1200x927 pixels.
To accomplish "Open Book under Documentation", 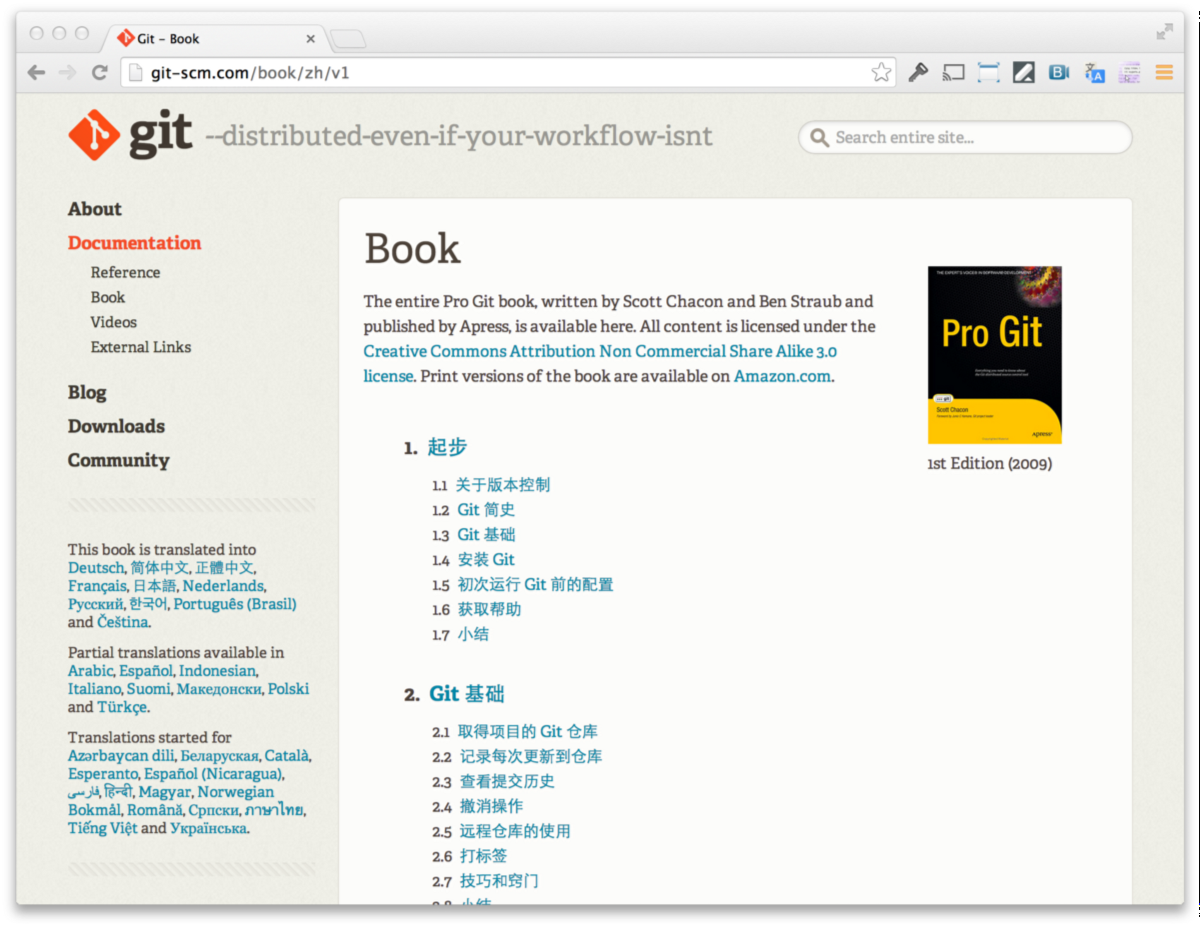I will click(108, 297).
